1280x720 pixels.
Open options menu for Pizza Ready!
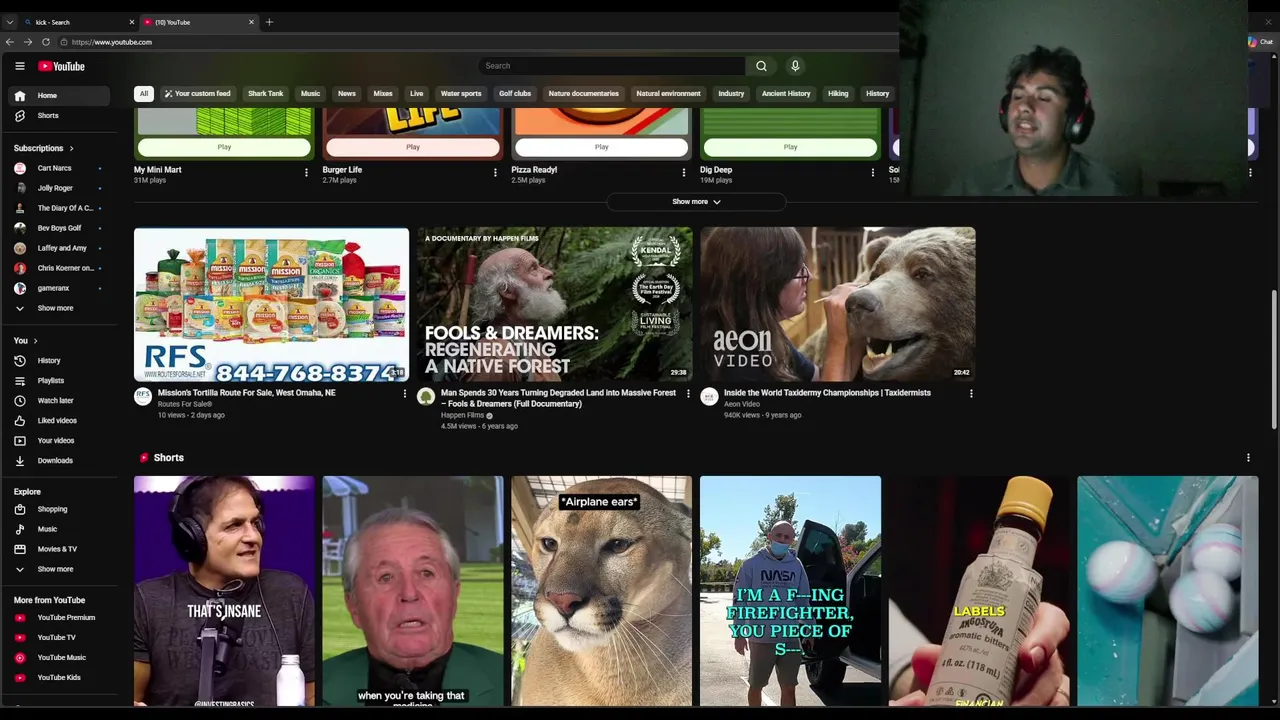pos(684,172)
